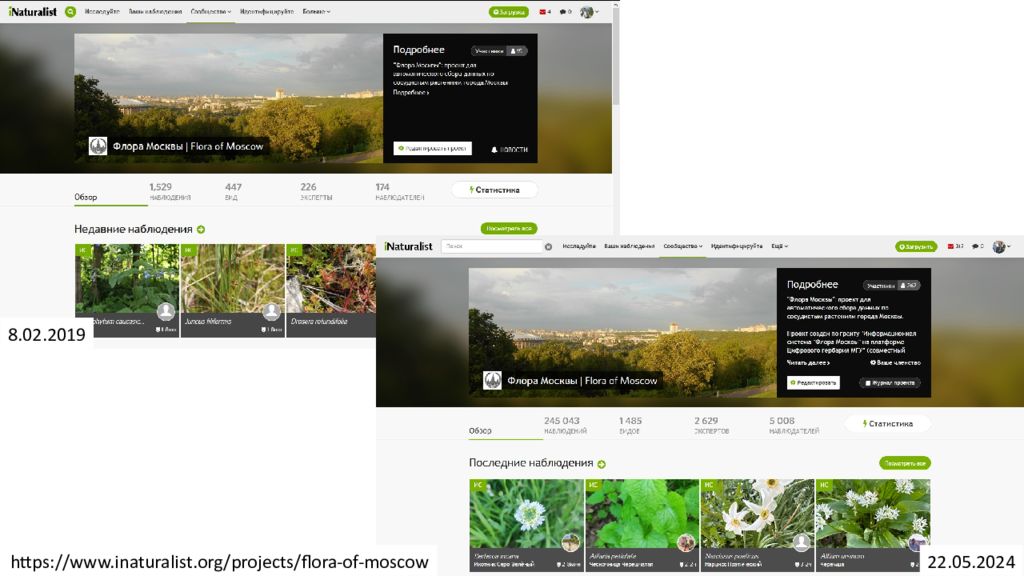Select the Обзор tab on the 2024 page
The width and height of the screenshot is (1024, 576).
click(x=480, y=430)
